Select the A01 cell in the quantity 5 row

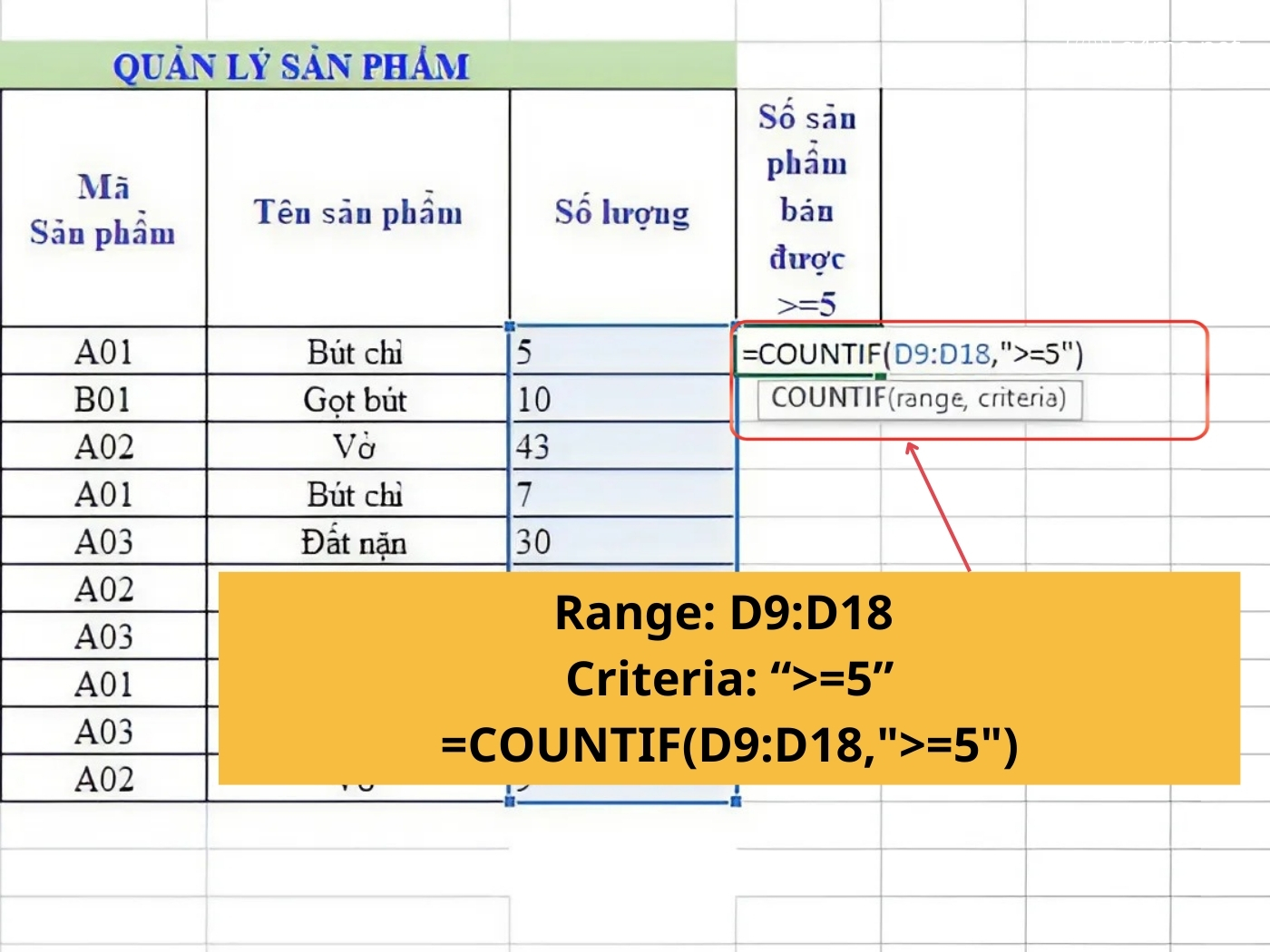[x=103, y=351]
